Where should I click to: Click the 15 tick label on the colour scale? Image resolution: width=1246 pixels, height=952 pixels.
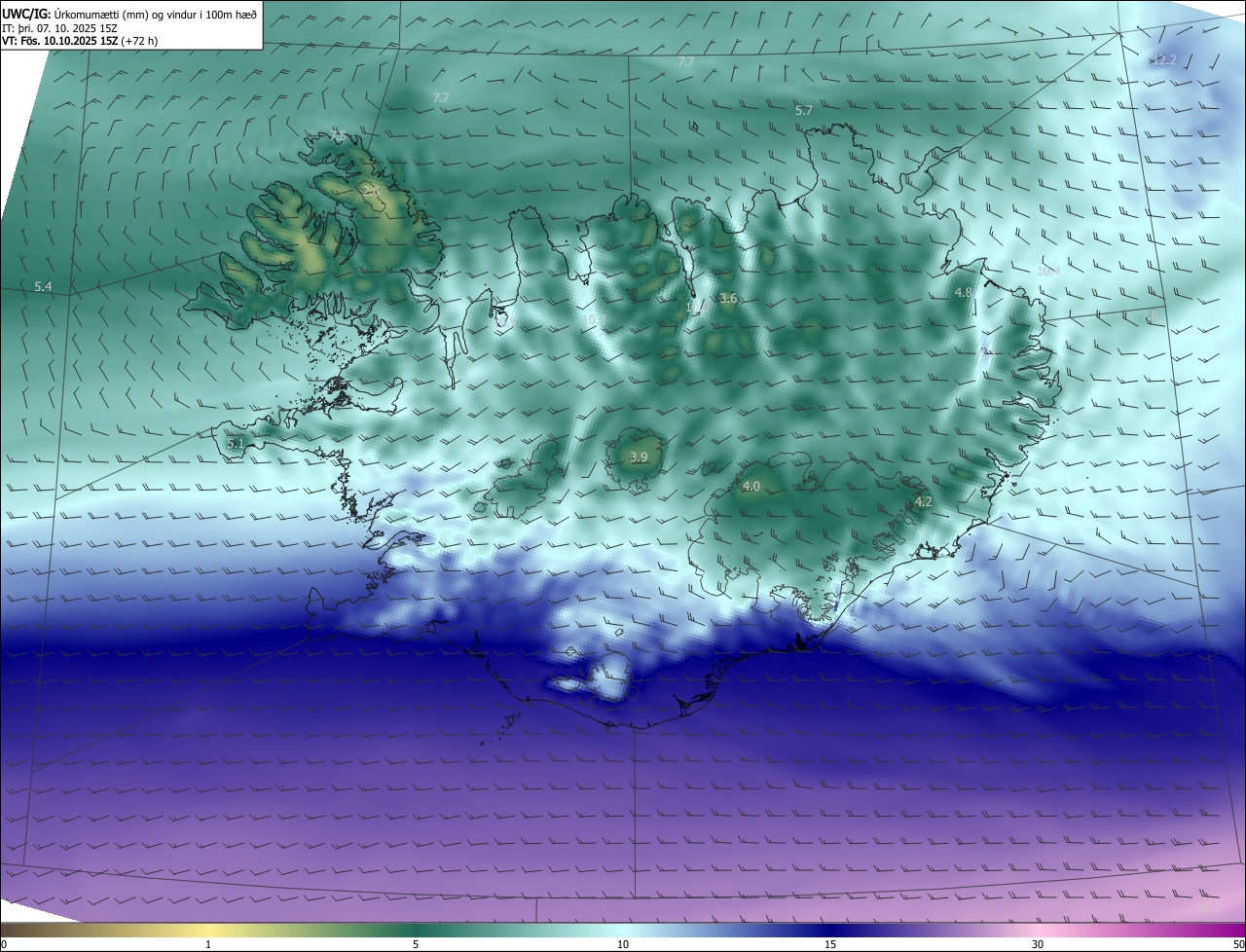click(x=830, y=944)
